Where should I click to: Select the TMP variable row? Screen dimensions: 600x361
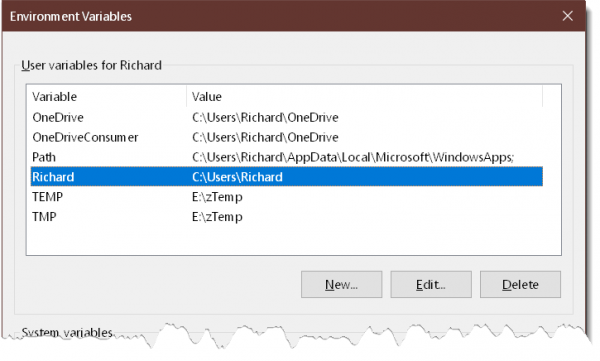[x=287, y=217]
